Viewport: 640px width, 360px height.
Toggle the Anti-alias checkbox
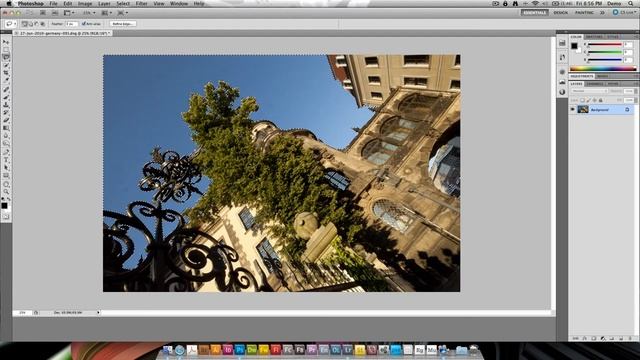[84, 24]
